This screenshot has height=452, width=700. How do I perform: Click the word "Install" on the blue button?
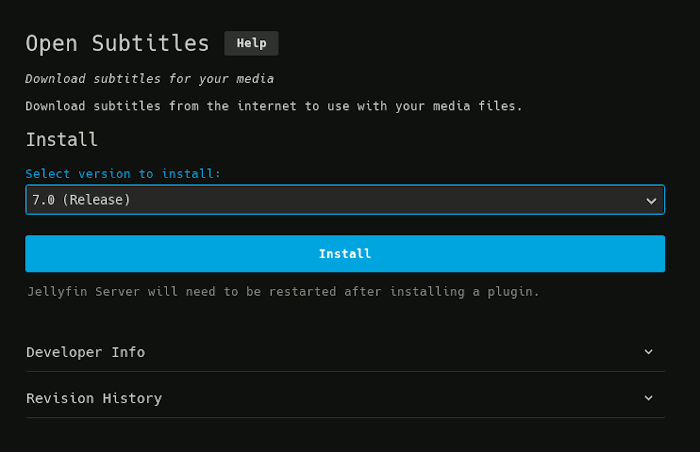[x=345, y=254]
